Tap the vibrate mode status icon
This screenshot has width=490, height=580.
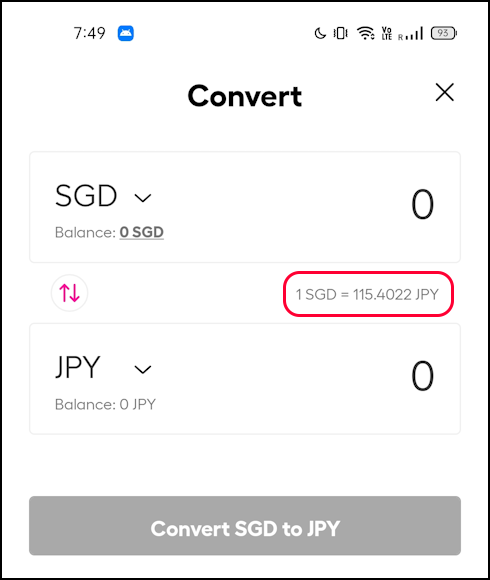[x=341, y=33]
